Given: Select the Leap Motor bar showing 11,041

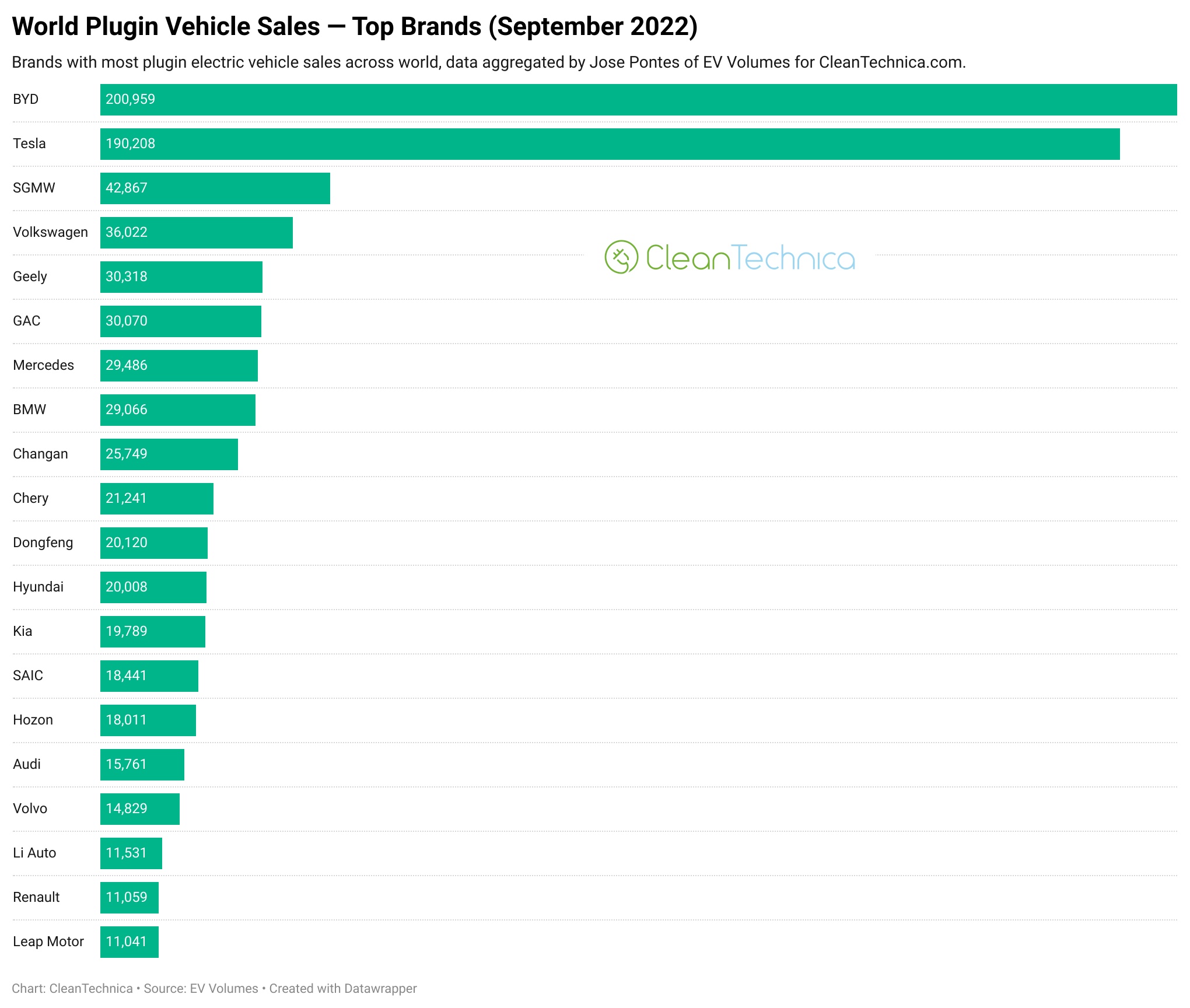Looking at the screenshot, I should click(129, 942).
